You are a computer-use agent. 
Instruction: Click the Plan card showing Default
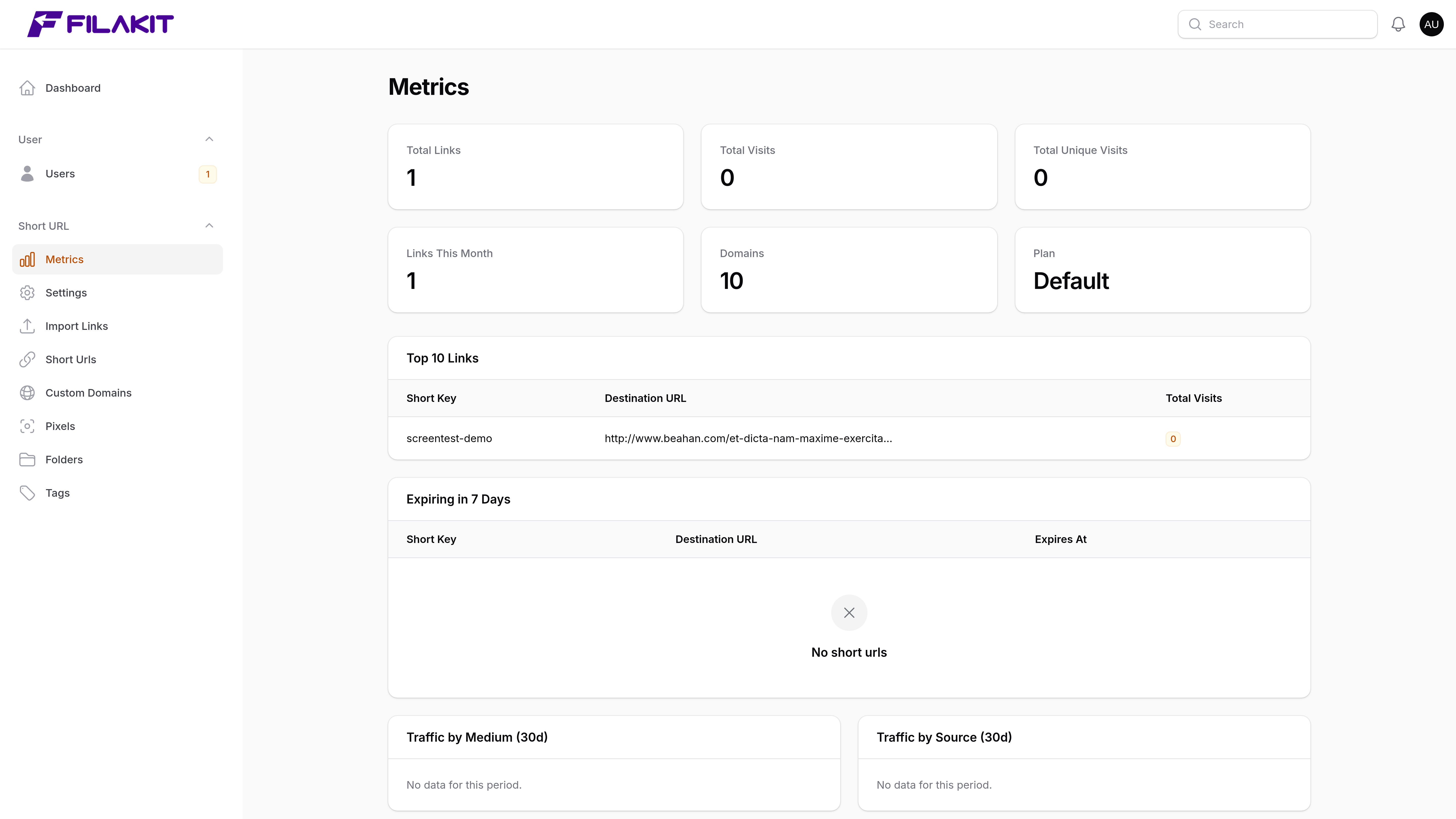tap(1163, 270)
